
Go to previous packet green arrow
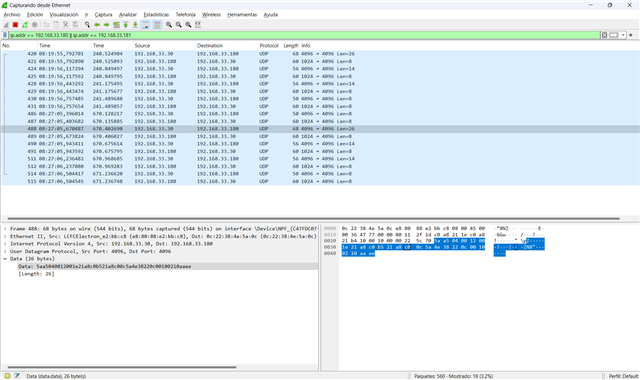coord(97,25)
